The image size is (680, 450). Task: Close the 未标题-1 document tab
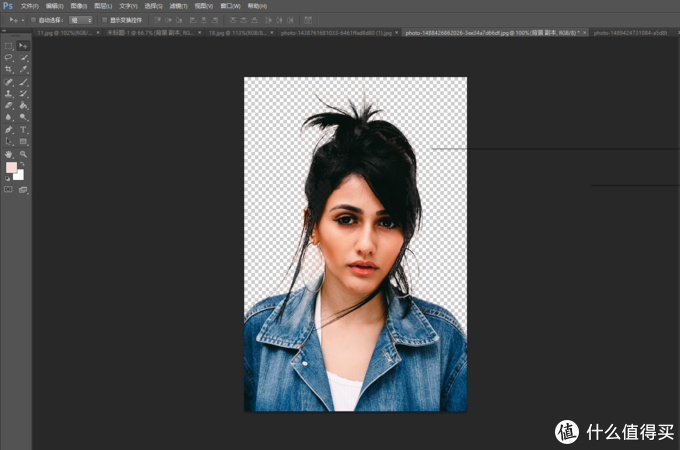pos(199,33)
